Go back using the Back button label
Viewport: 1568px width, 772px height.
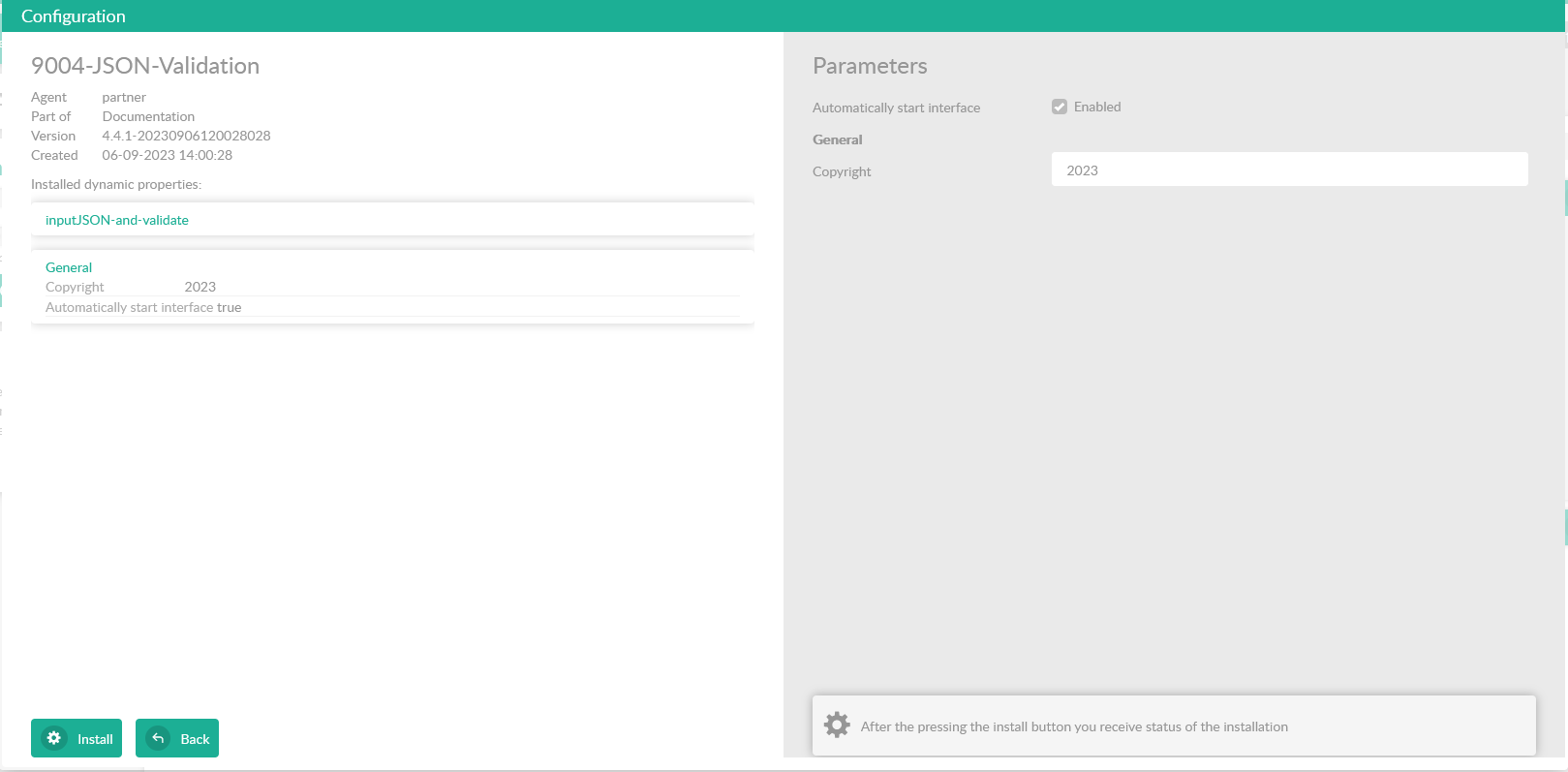(x=195, y=739)
